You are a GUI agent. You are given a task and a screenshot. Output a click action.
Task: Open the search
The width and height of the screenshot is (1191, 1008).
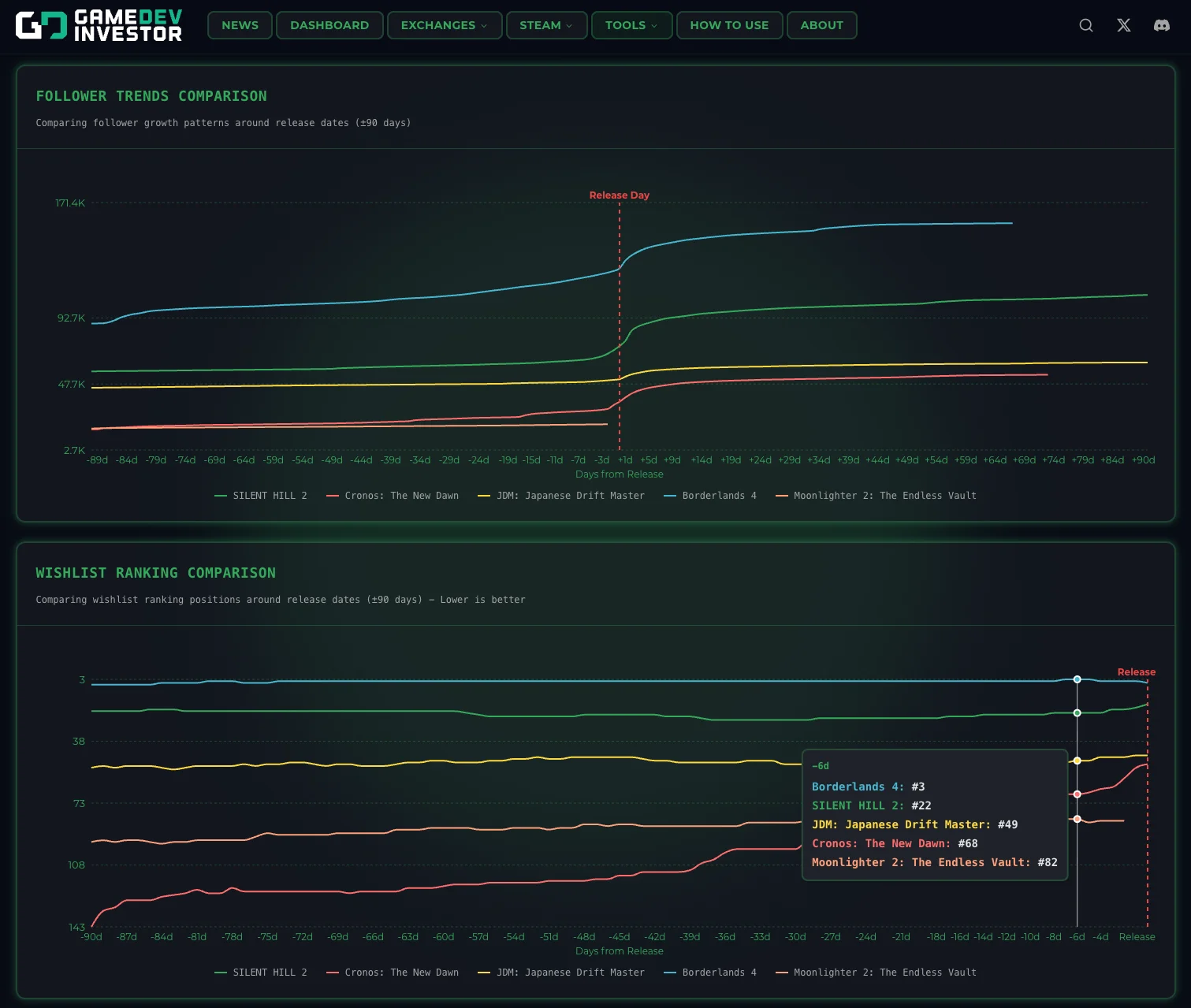point(1085,24)
